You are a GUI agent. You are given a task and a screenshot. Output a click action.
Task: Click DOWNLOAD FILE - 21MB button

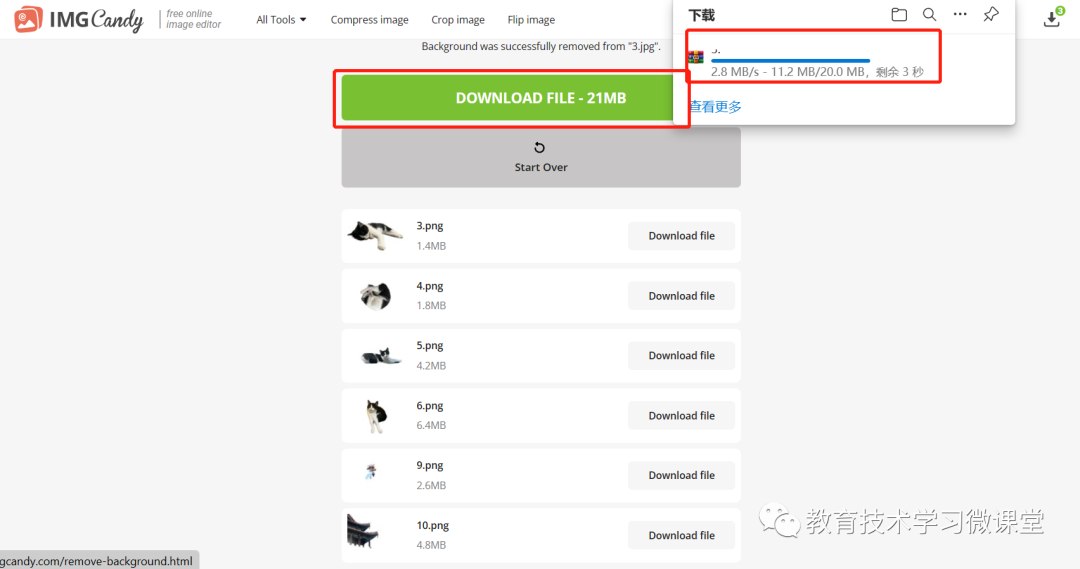[507, 98]
